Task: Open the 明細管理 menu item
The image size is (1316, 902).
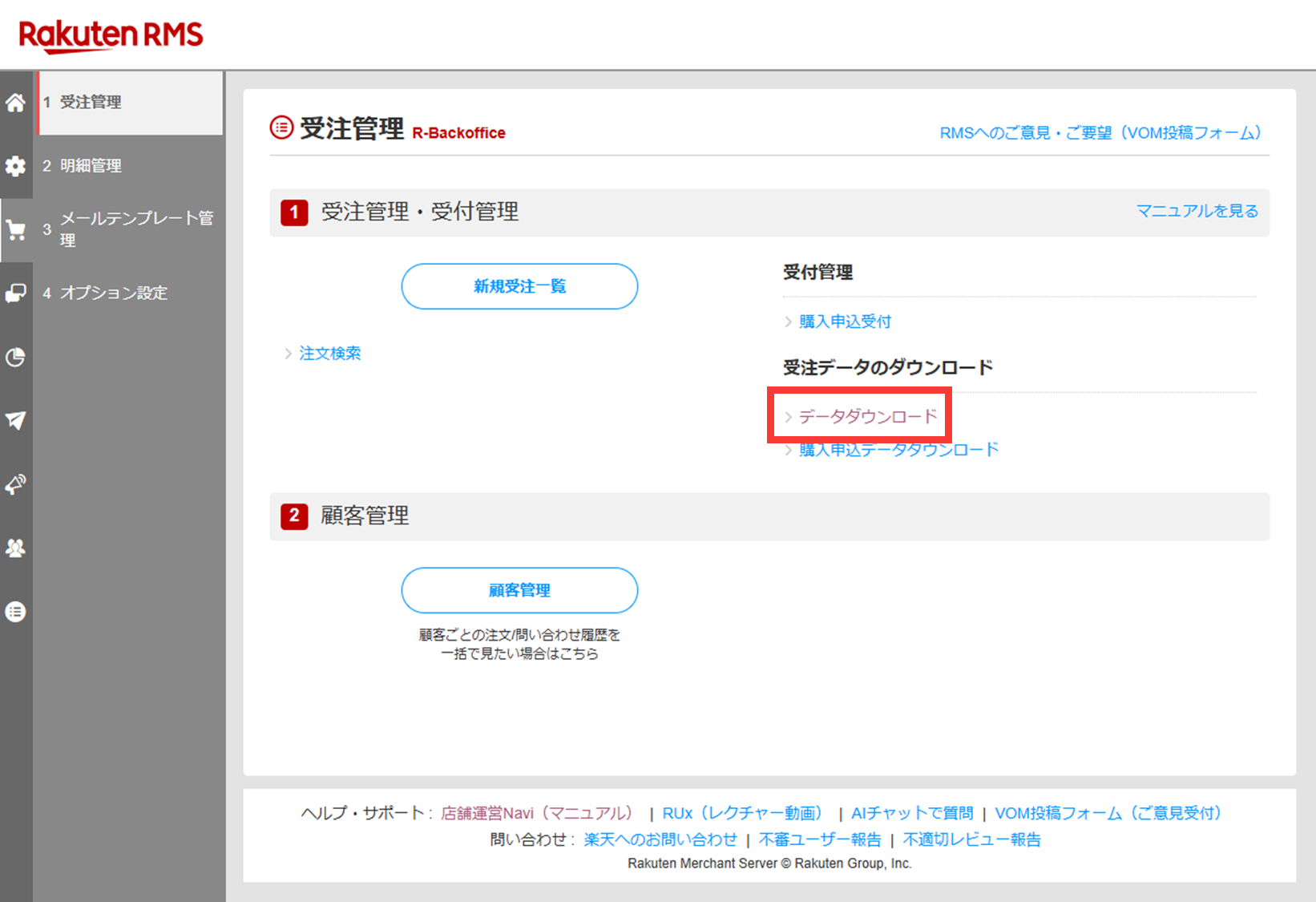Action: tap(91, 166)
